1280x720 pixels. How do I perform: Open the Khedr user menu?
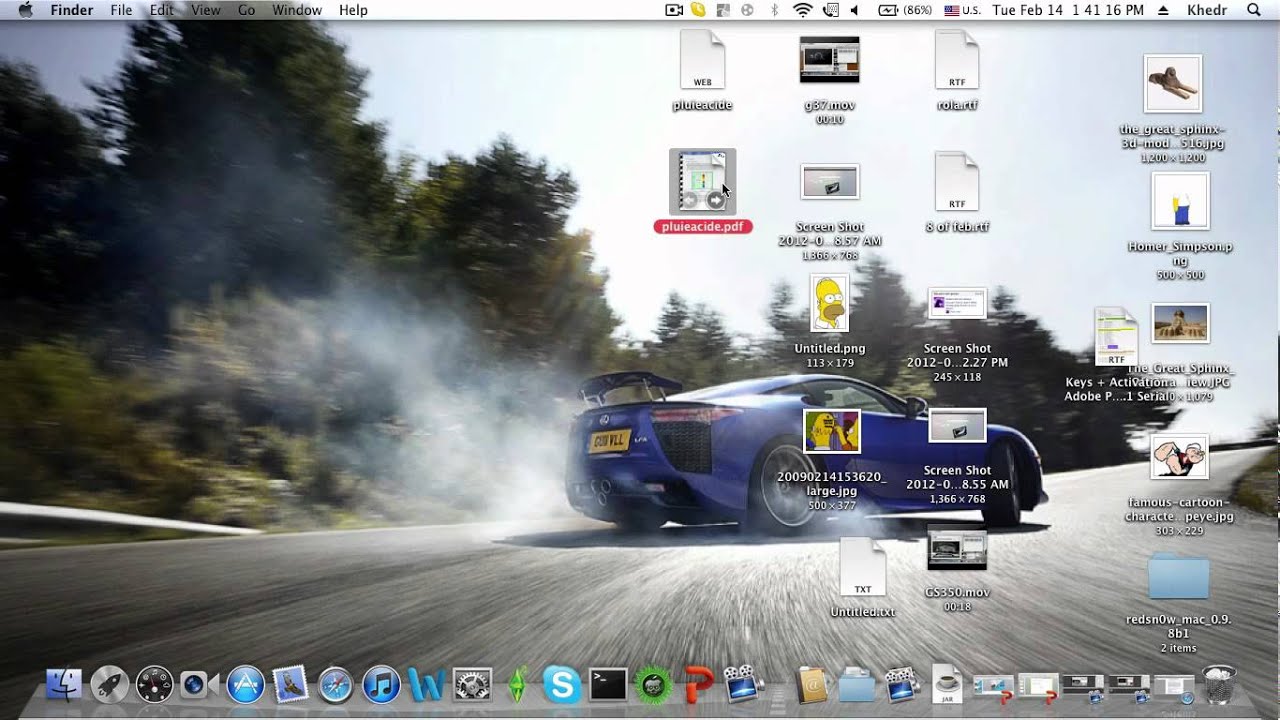pos(1208,10)
